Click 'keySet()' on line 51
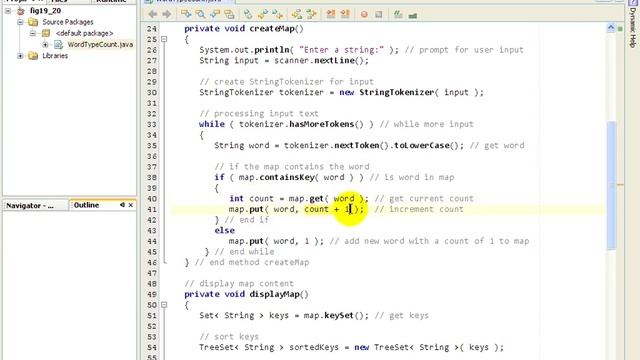 click(x=344, y=316)
